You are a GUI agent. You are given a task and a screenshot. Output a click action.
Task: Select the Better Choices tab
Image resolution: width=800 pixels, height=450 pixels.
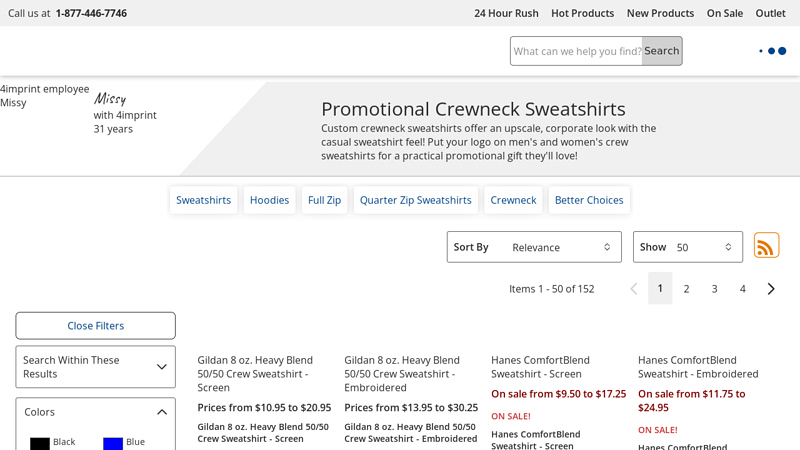(589, 200)
